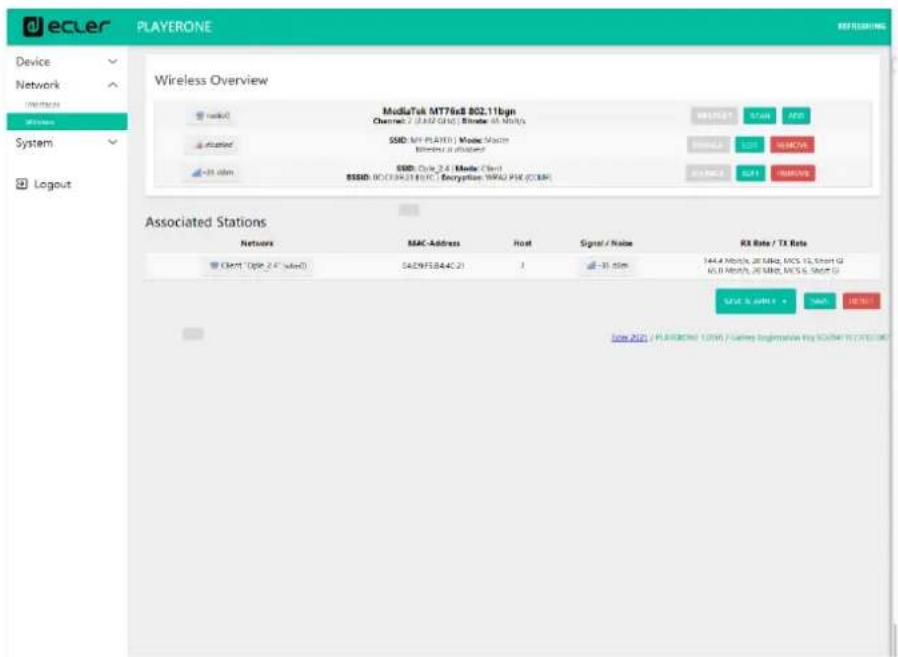Click the Add button for radio0
The width and height of the screenshot is (898, 657).
pyautogui.click(x=796, y=116)
